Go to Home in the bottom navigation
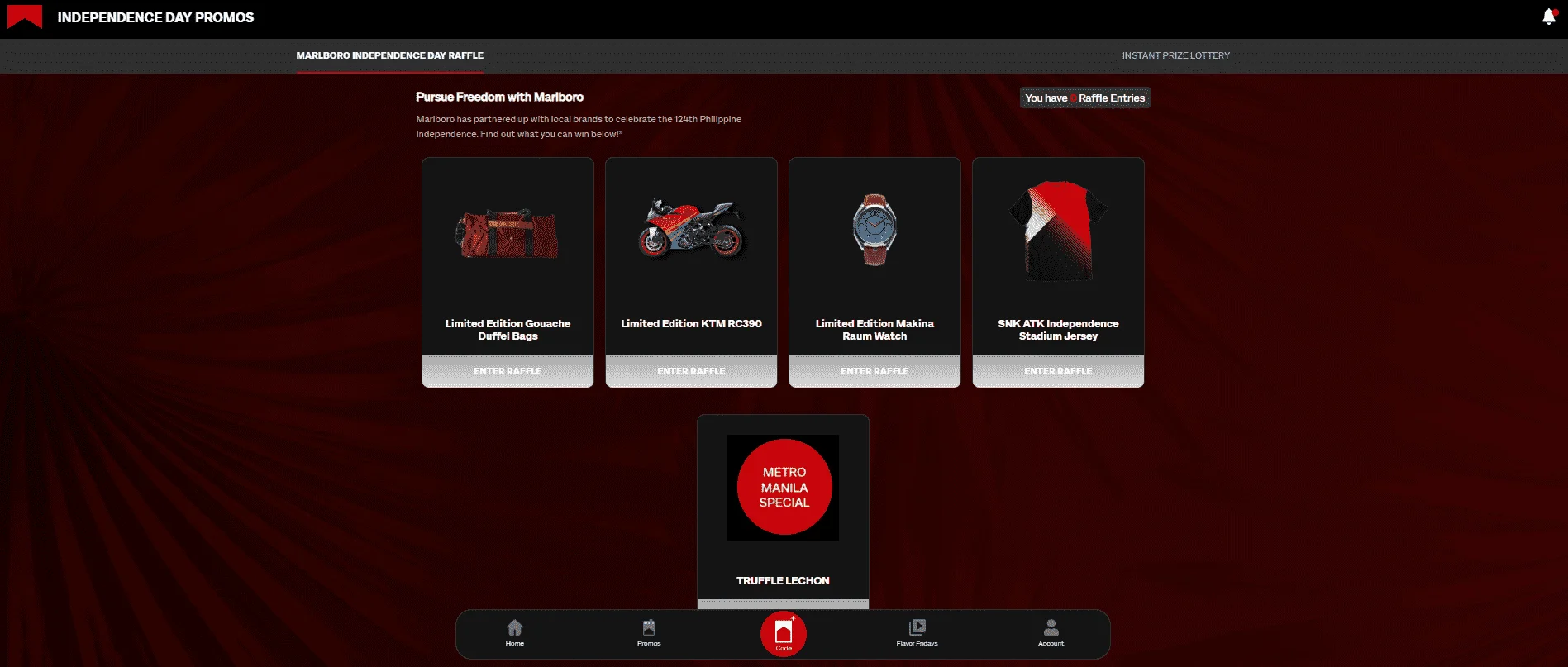Image resolution: width=1568 pixels, height=667 pixels. pyautogui.click(x=514, y=632)
